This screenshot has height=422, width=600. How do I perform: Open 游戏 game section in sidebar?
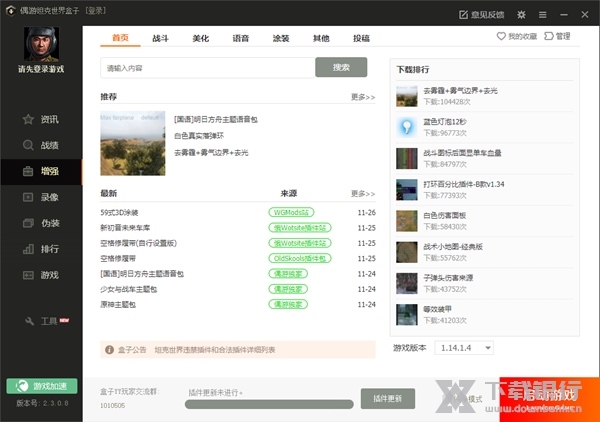point(41,275)
